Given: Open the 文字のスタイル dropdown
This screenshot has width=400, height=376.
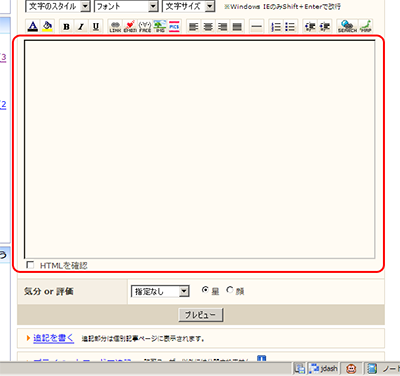Looking at the screenshot, I should click(x=58, y=6).
